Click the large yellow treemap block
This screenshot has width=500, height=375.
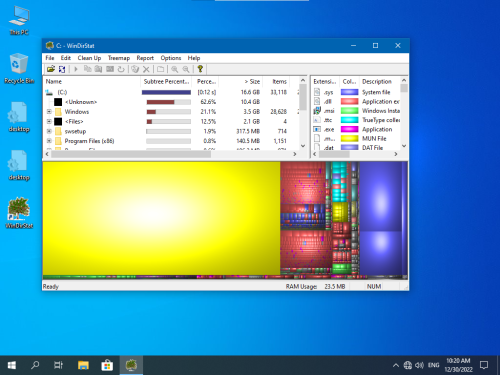coord(161,218)
